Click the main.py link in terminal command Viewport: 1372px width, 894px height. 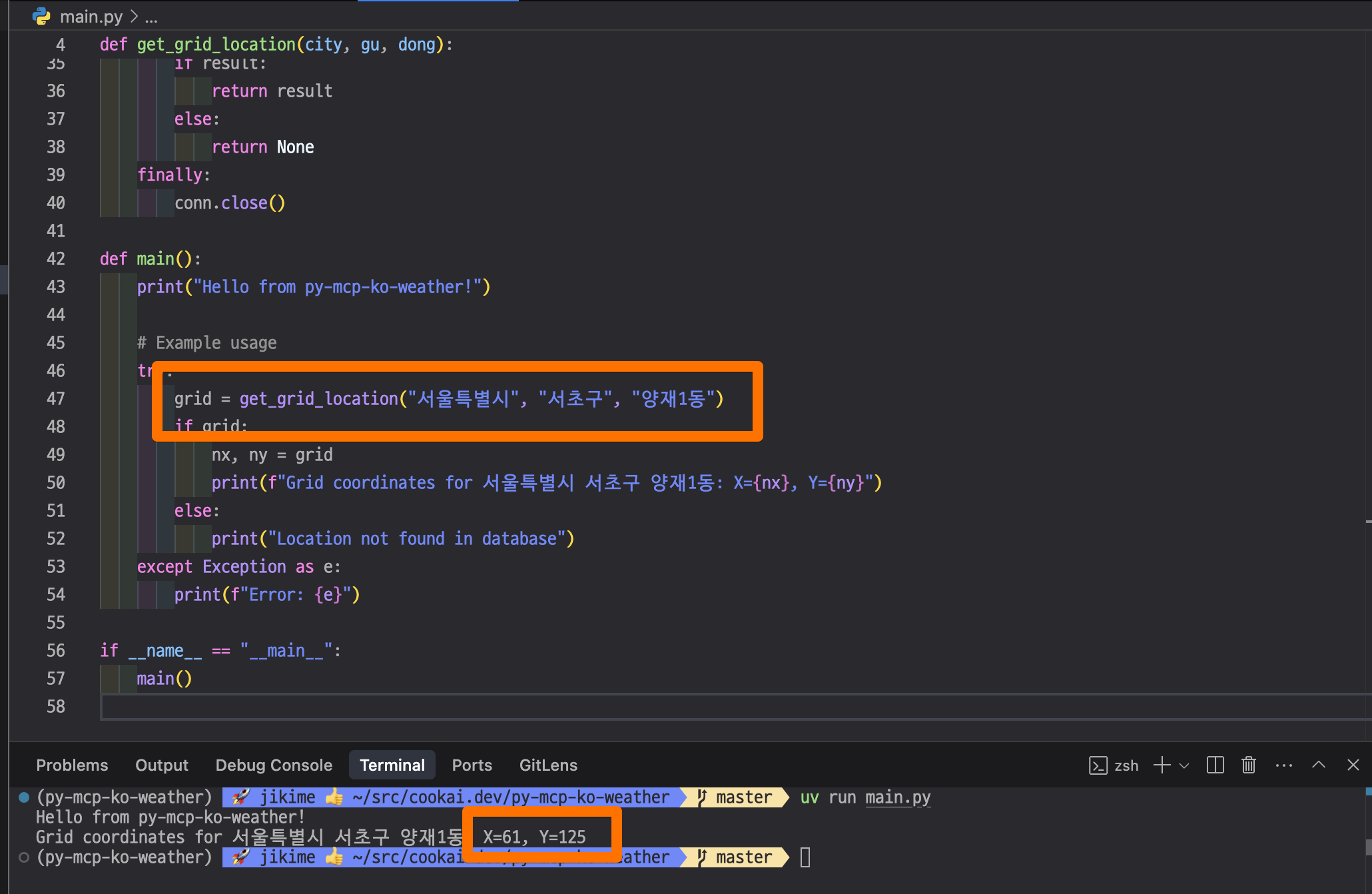[897, 797]
